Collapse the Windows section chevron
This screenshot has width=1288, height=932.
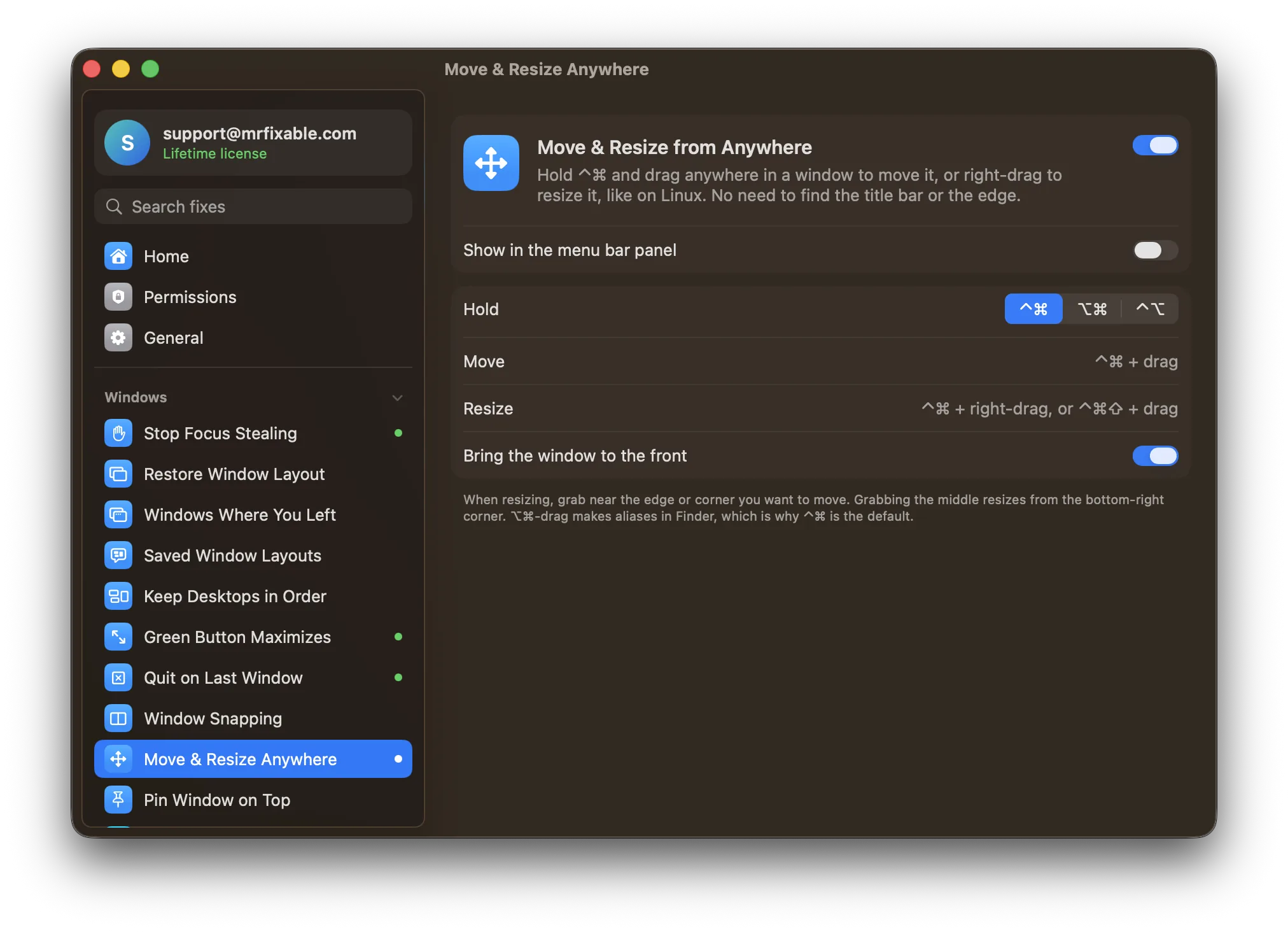pos(398,398)
